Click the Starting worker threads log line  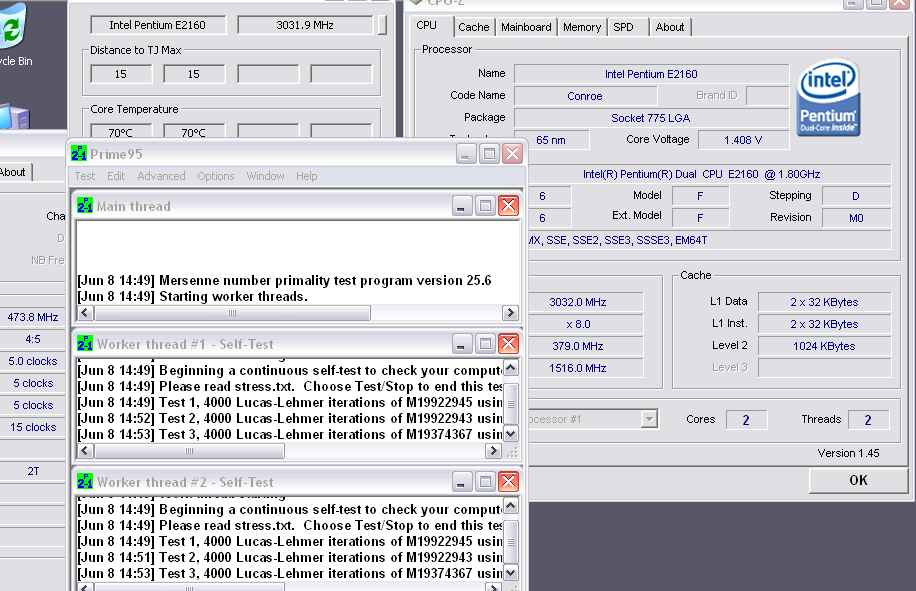pos(193,296)
